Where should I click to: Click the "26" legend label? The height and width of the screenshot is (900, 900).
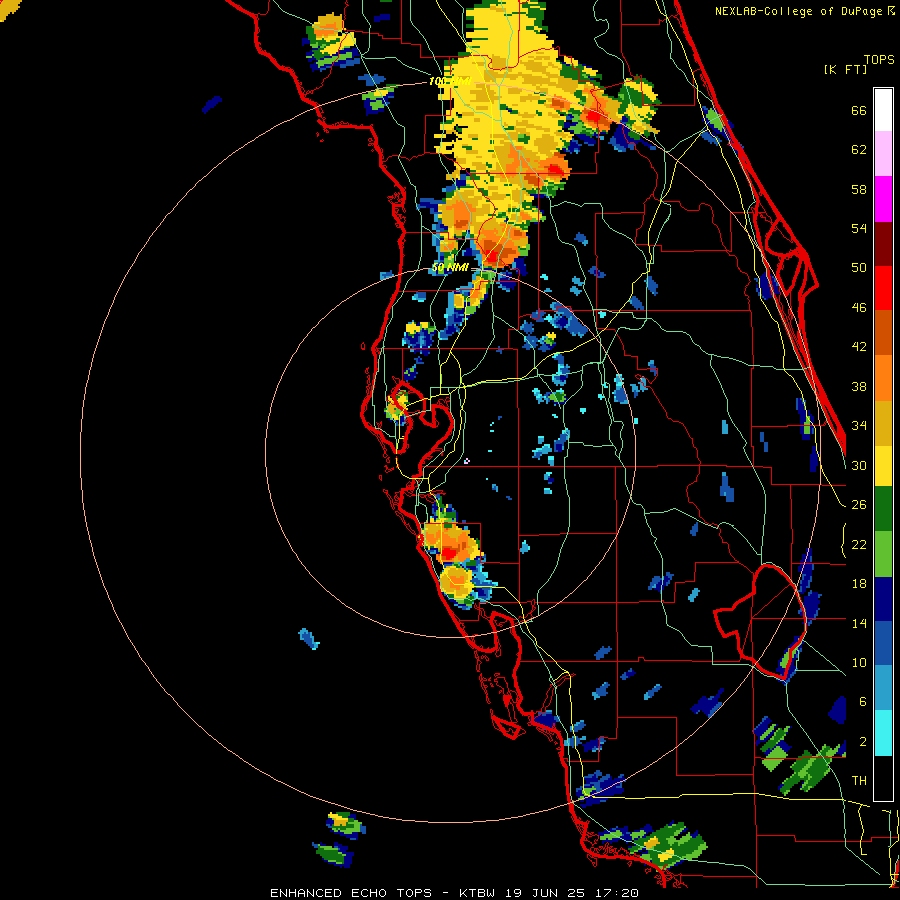859,505
